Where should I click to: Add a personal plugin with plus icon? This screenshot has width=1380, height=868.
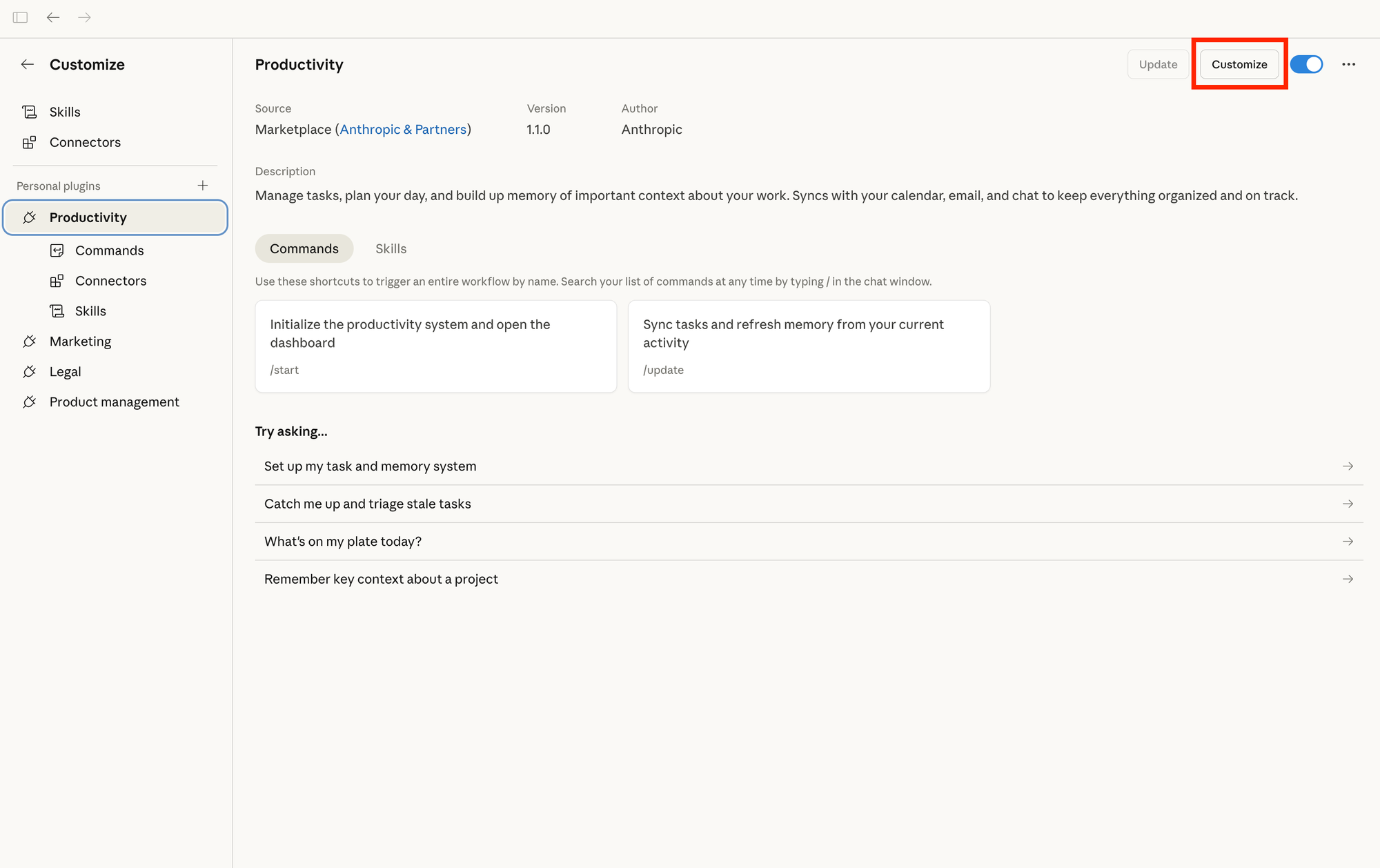203,186
